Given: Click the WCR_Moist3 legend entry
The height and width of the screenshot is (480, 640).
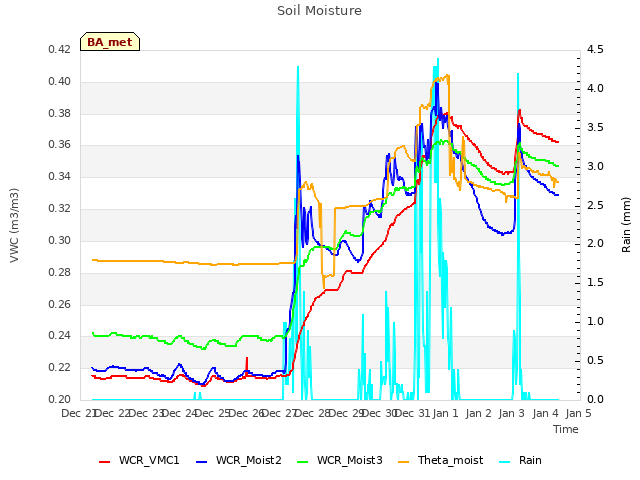Looking at the screenshot, I should click(x=340, y=460).
